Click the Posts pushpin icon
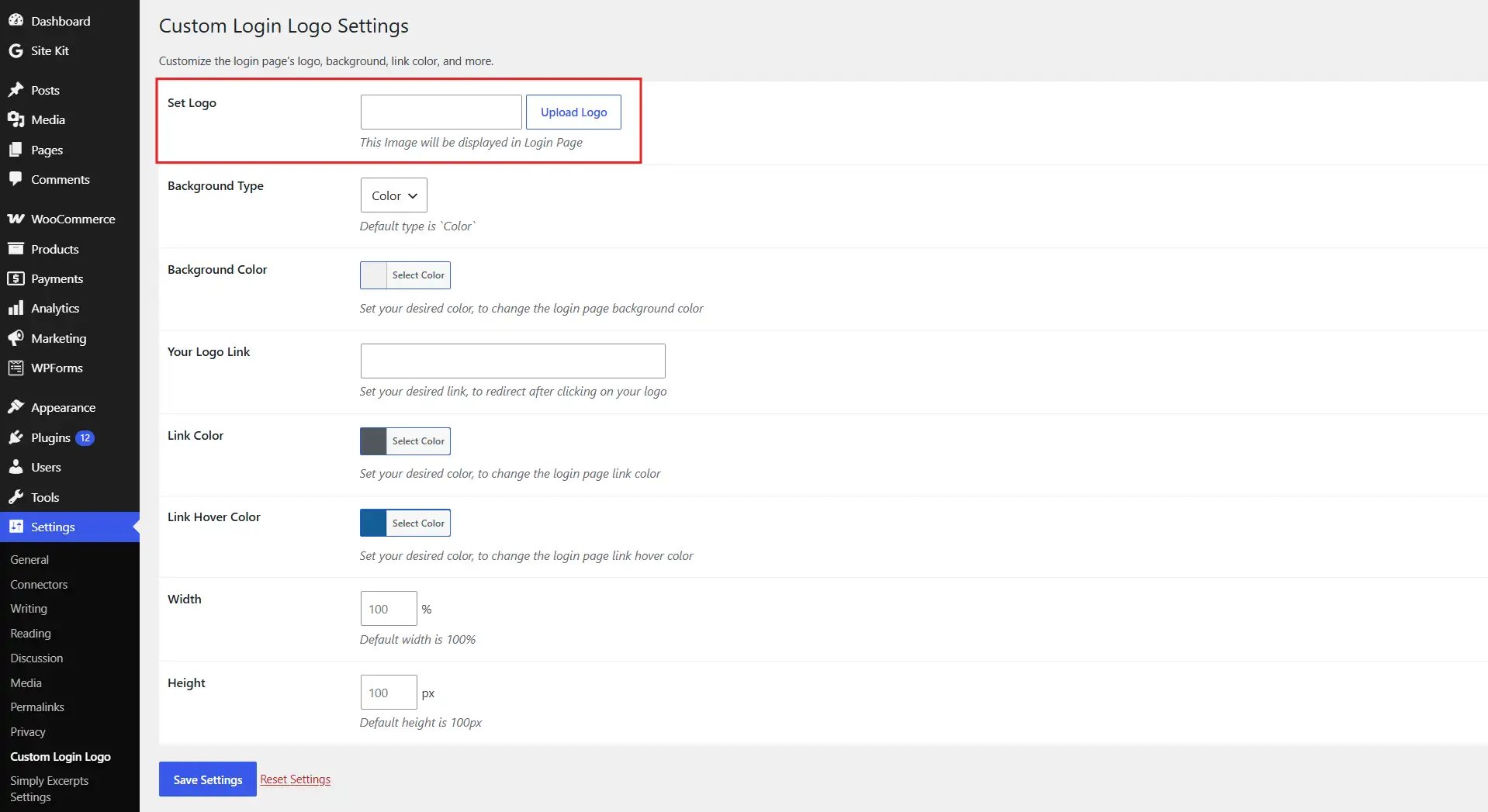The height and width of the screenshot is (812, 1488). click(x=16, y=90)
